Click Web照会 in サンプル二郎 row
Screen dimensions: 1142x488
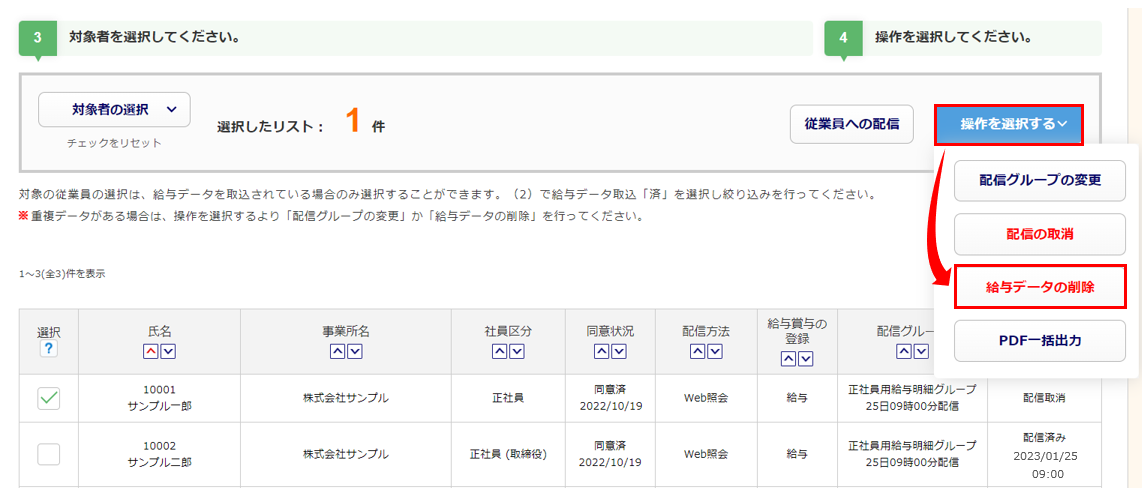pyautogui.click(x=706, y=454)
